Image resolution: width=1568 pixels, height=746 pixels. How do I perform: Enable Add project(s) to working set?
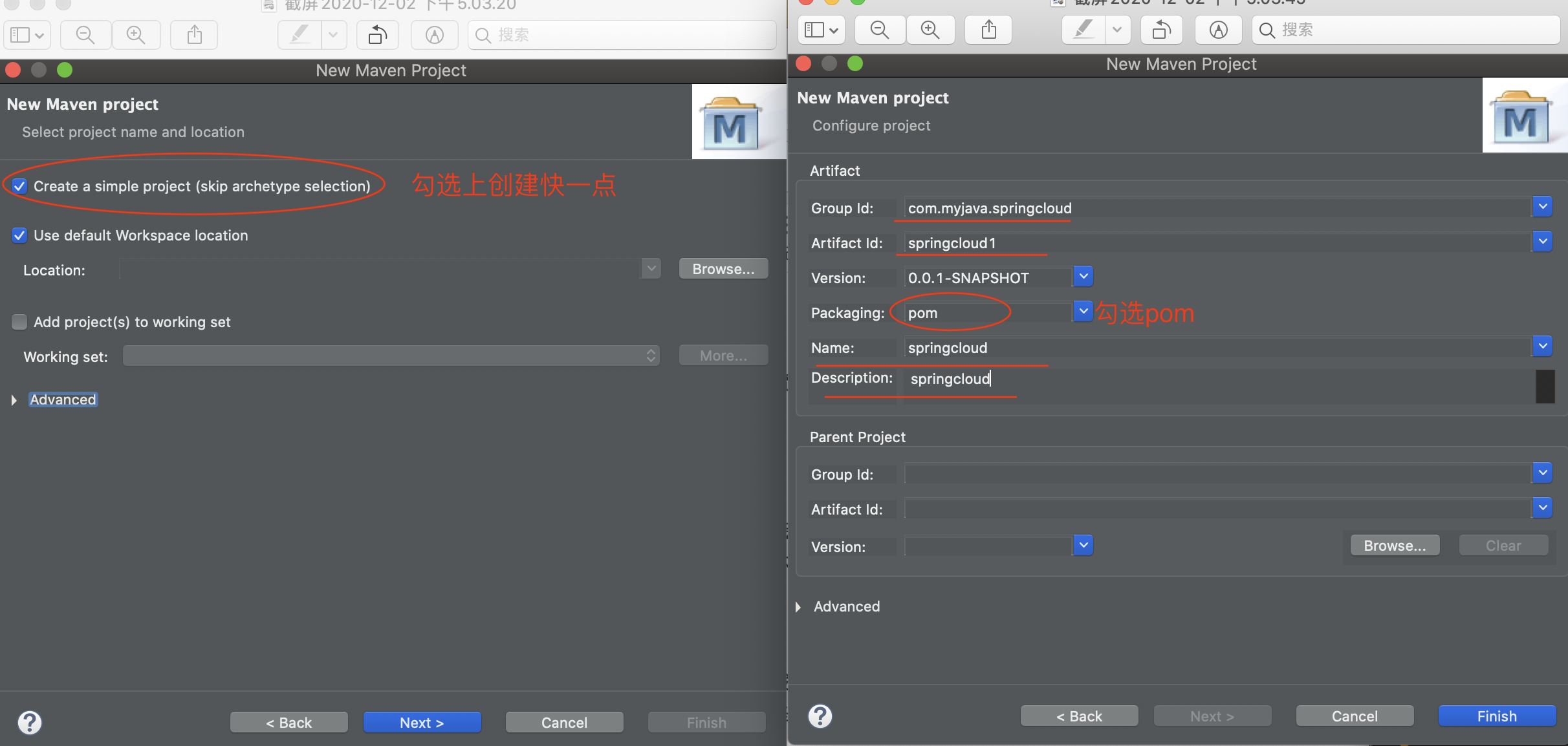19,322
